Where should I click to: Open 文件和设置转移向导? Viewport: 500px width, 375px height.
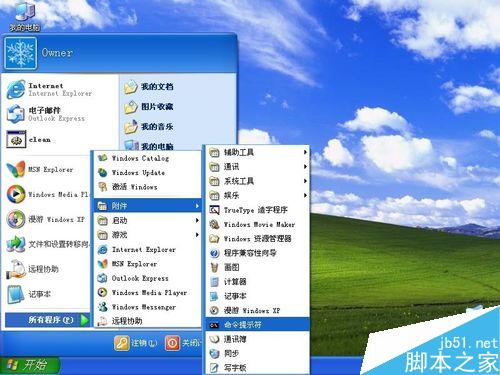pos(47,244)
